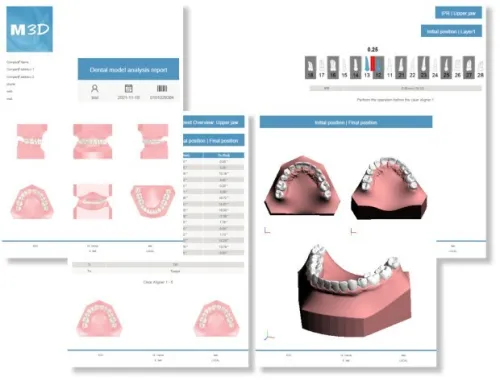
Task: Click axis indicator under final upper jaw model
Action: tap(353, 231)
